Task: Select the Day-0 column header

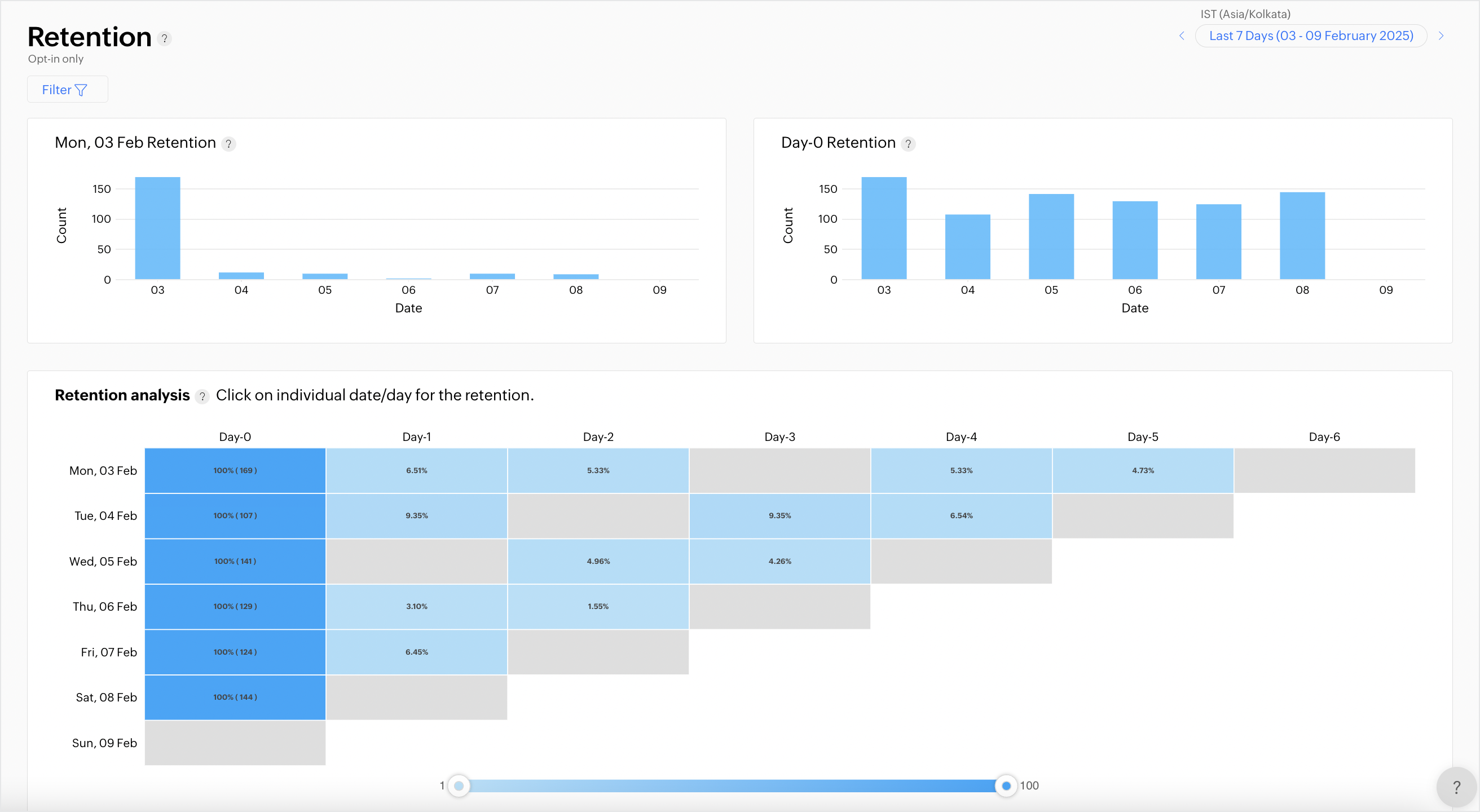Action: pyautogui.click(x=235, y=436)
